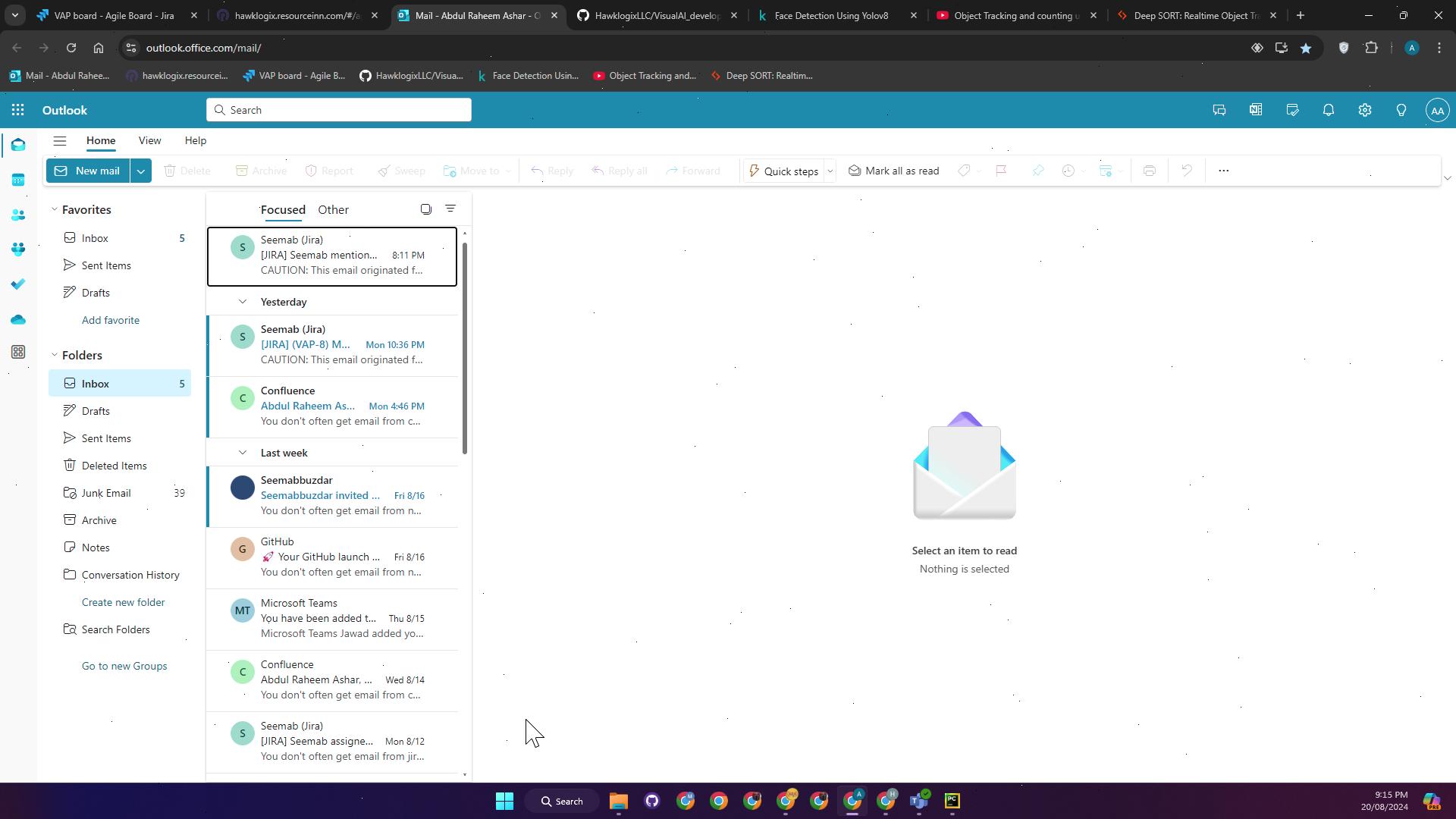Switch to the Other inbox tab

point(333,209)
